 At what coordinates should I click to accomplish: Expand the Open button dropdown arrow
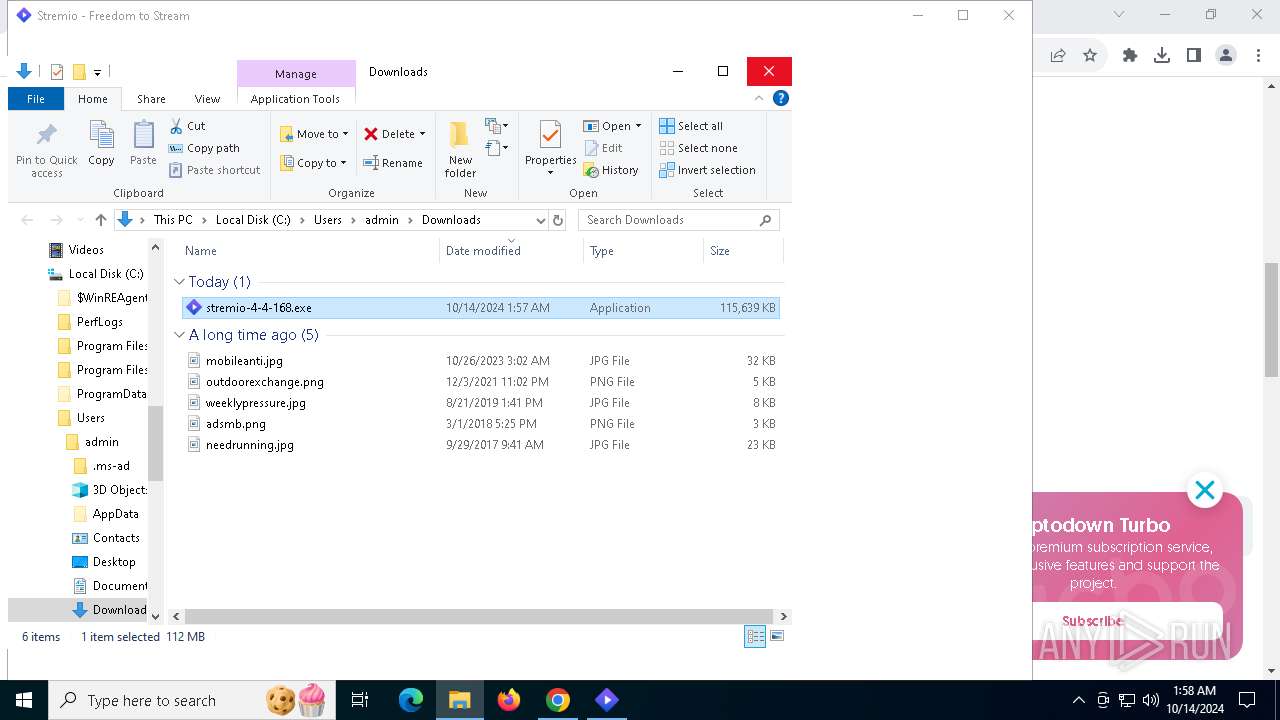(638, 126)
